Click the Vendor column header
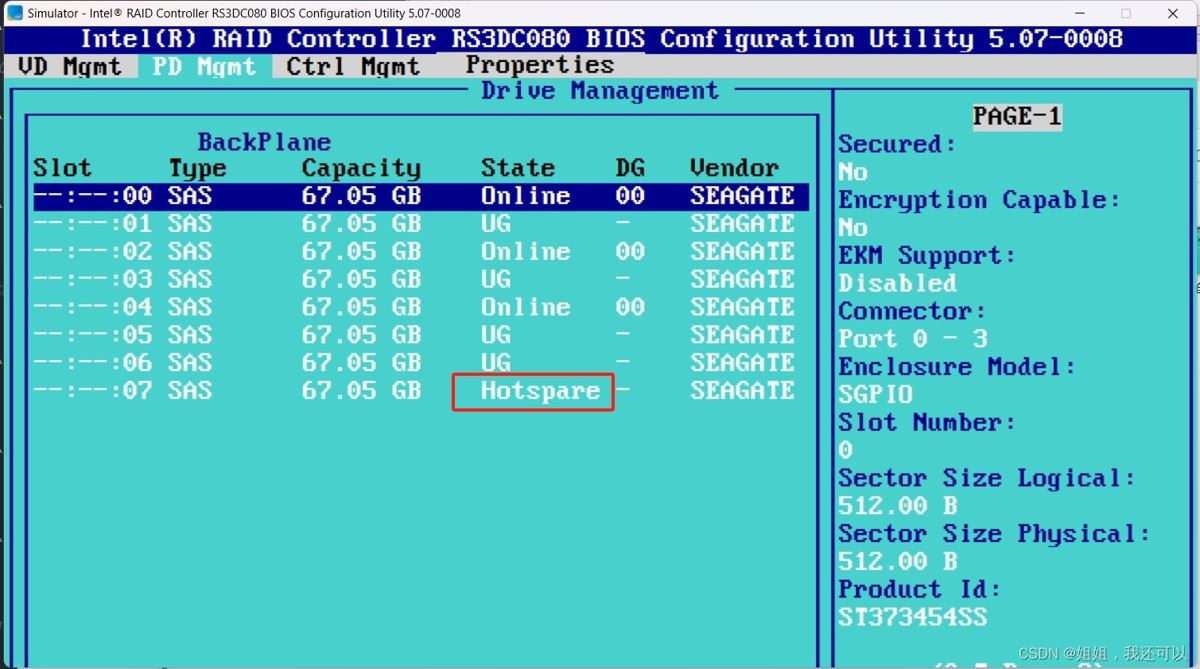Screen dimensions: 1200x669 [734, 168]
